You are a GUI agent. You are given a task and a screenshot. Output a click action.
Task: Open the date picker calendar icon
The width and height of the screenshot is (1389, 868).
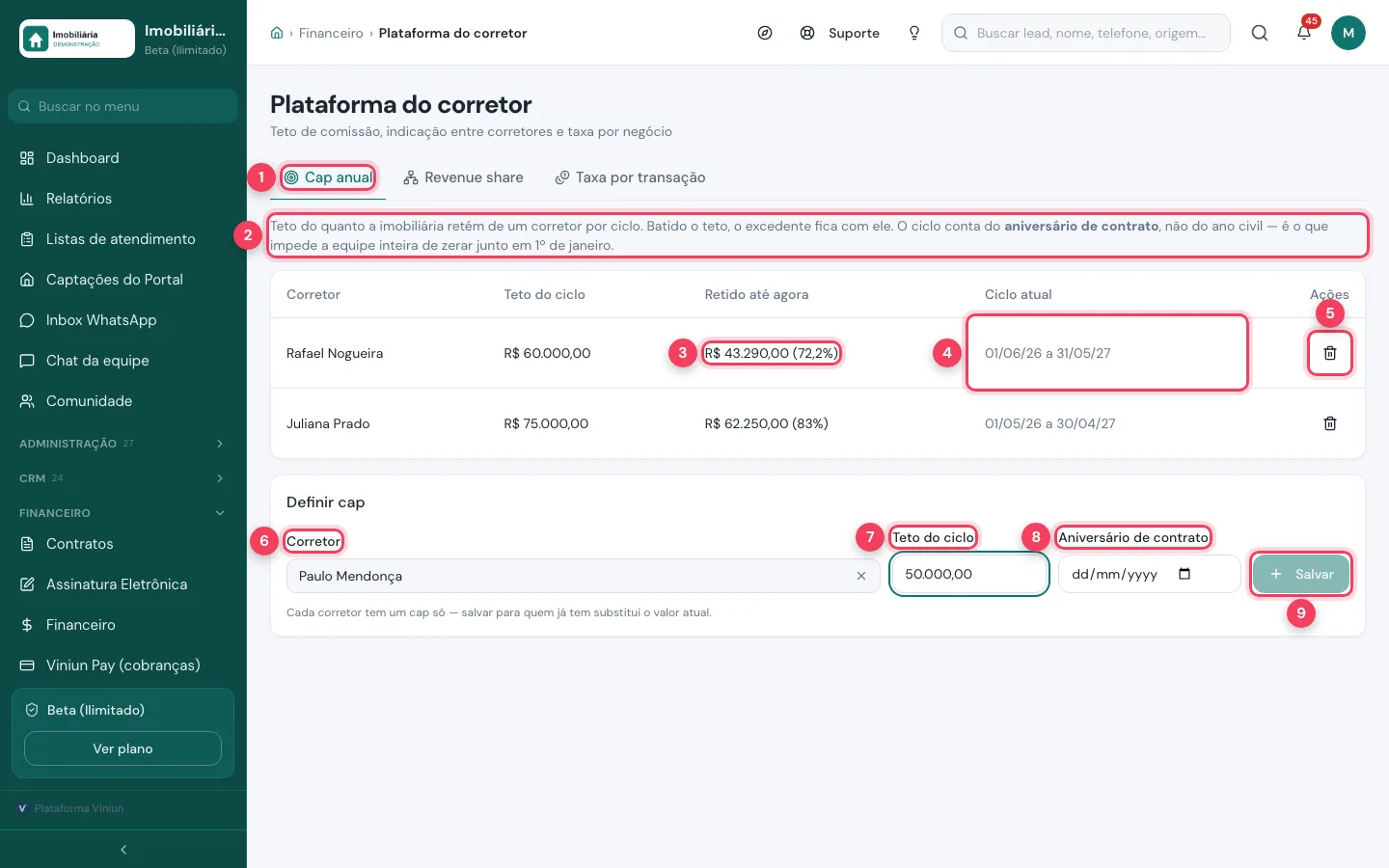[x=1185, y=574]
